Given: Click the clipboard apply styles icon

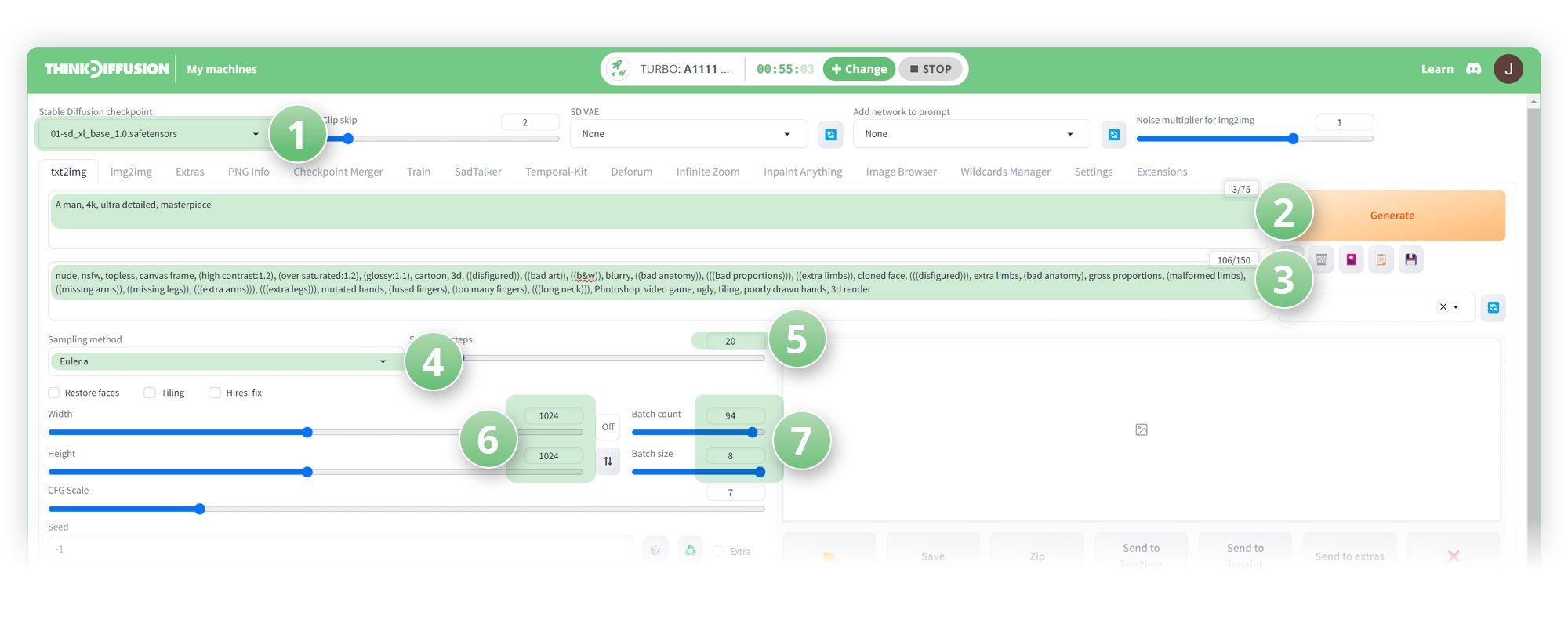Looking at the screenshot, I should coord(1381,259).
